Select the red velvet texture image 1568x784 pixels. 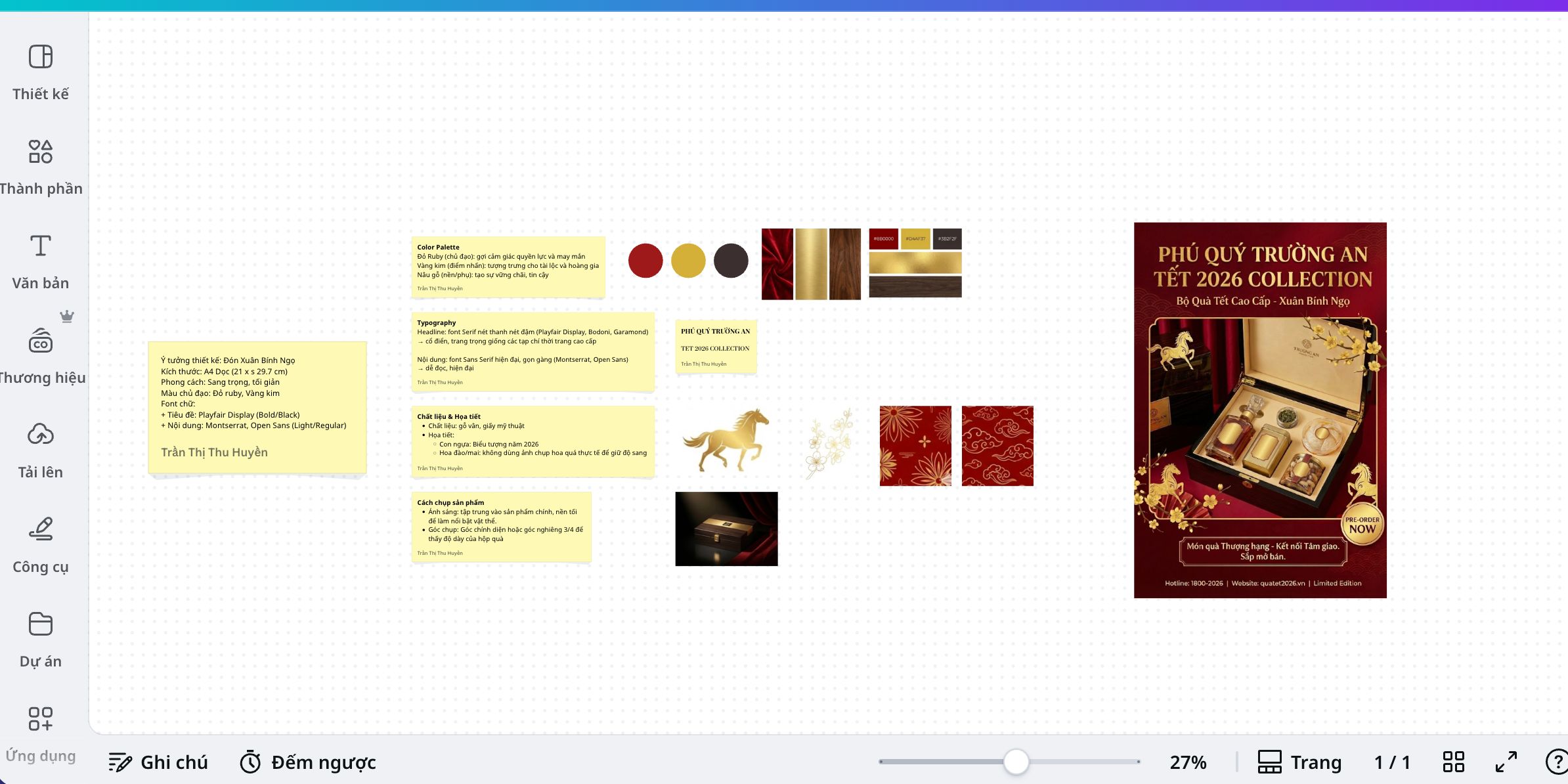[x=777, y=264]
